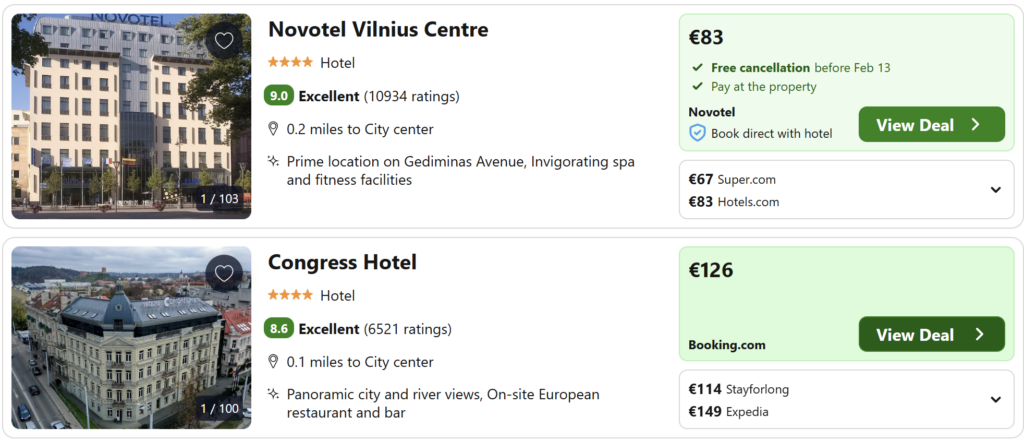The width and height of the screenshot is (1024, 440).
Task: Click the 9.0 Excellent rating badge
Action: [279, 96]
